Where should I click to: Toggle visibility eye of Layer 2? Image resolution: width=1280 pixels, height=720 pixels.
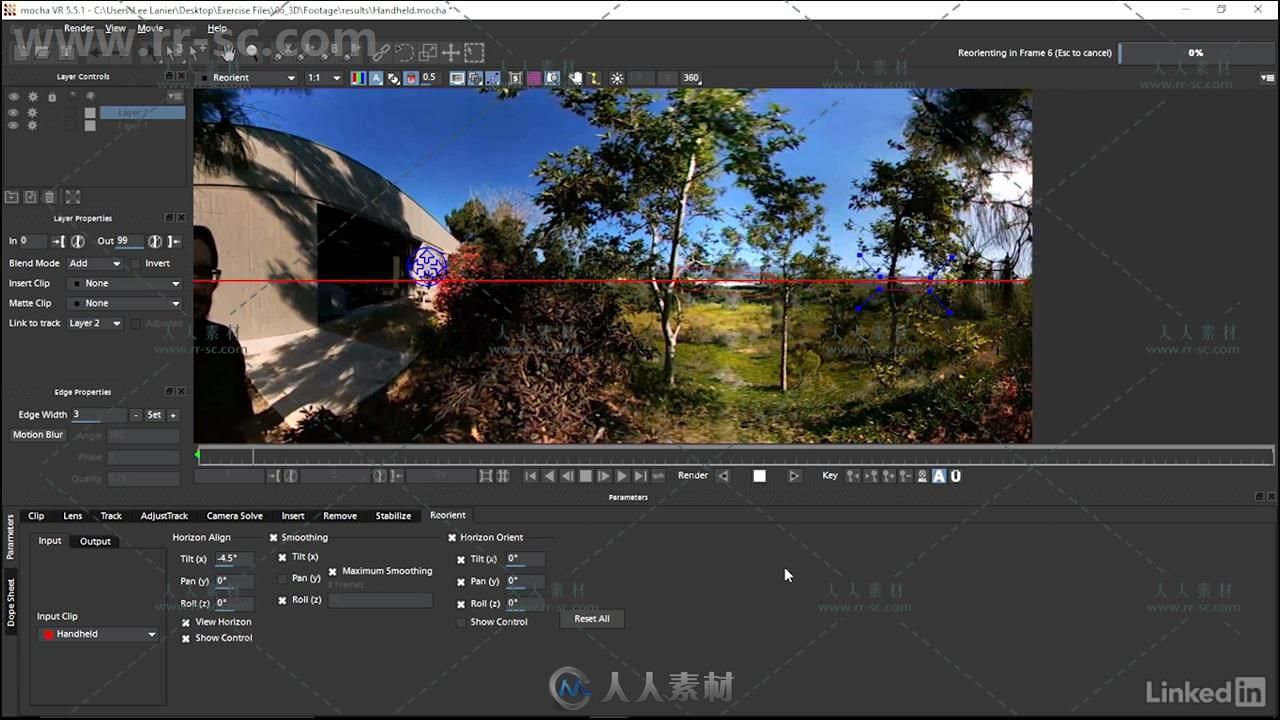click(14, 113)
